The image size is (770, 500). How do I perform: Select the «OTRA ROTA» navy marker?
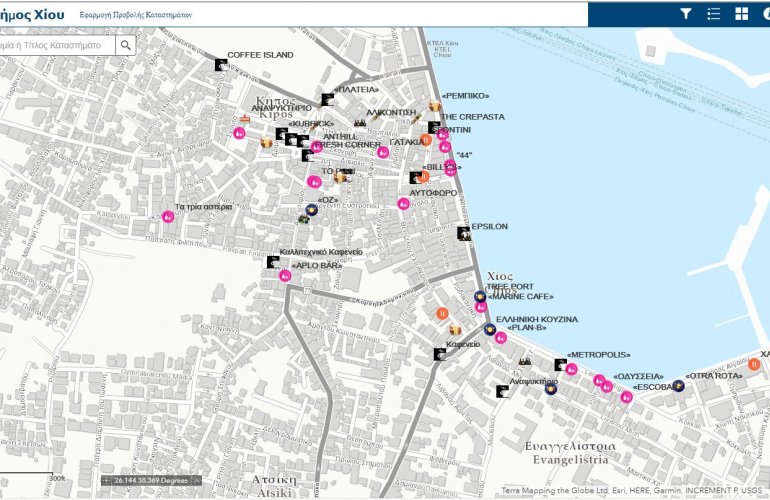[x=678, y=386]
